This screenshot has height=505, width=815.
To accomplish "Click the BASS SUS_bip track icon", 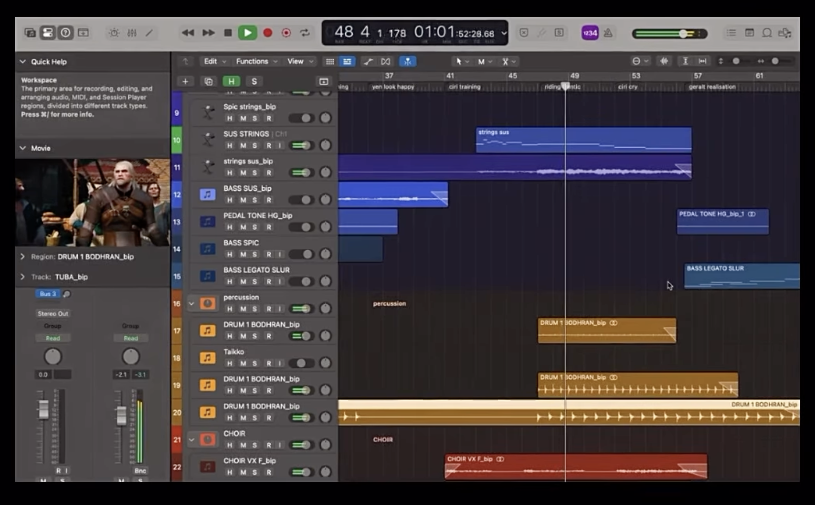I will [207, 194].
